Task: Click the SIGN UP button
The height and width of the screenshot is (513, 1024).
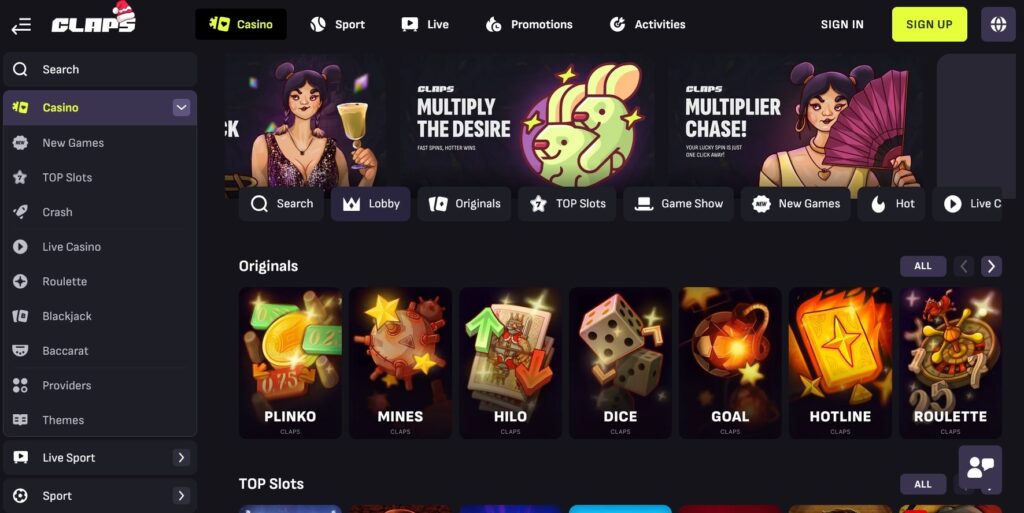Action: pos(929,24)
